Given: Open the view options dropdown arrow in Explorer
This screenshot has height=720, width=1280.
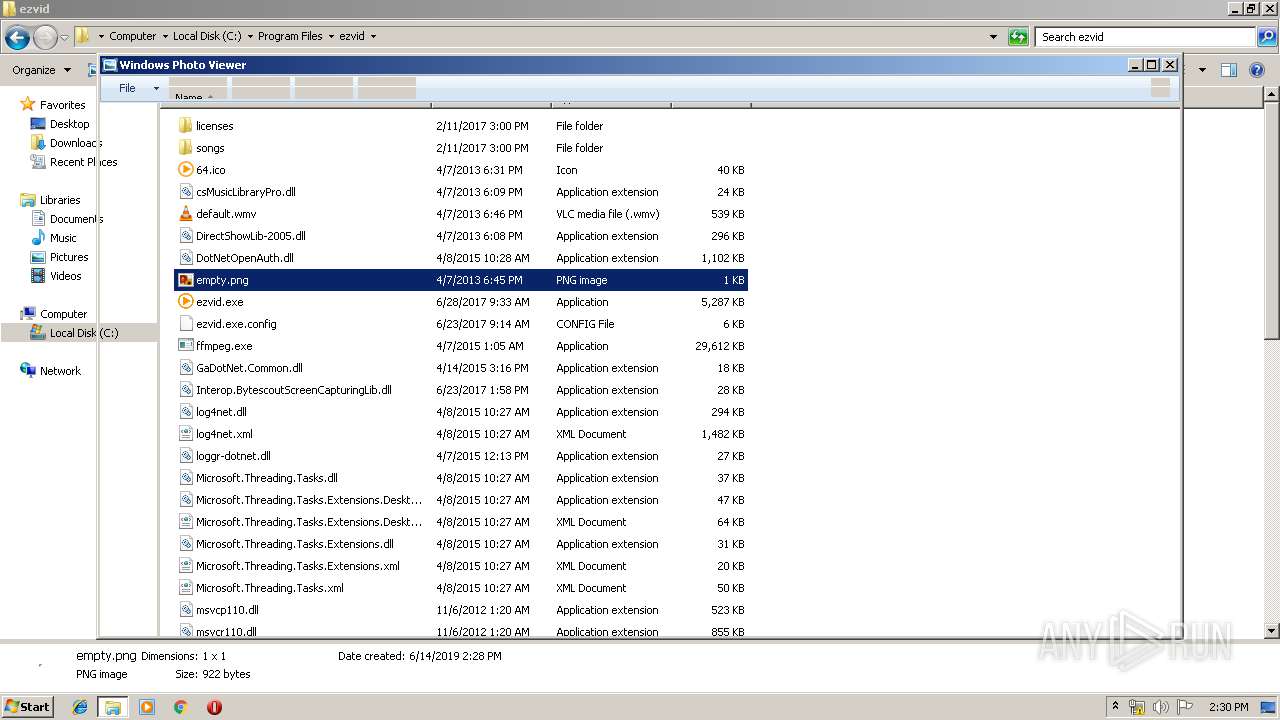Looking at the screenshot, I should click(x=1202, y=70).
